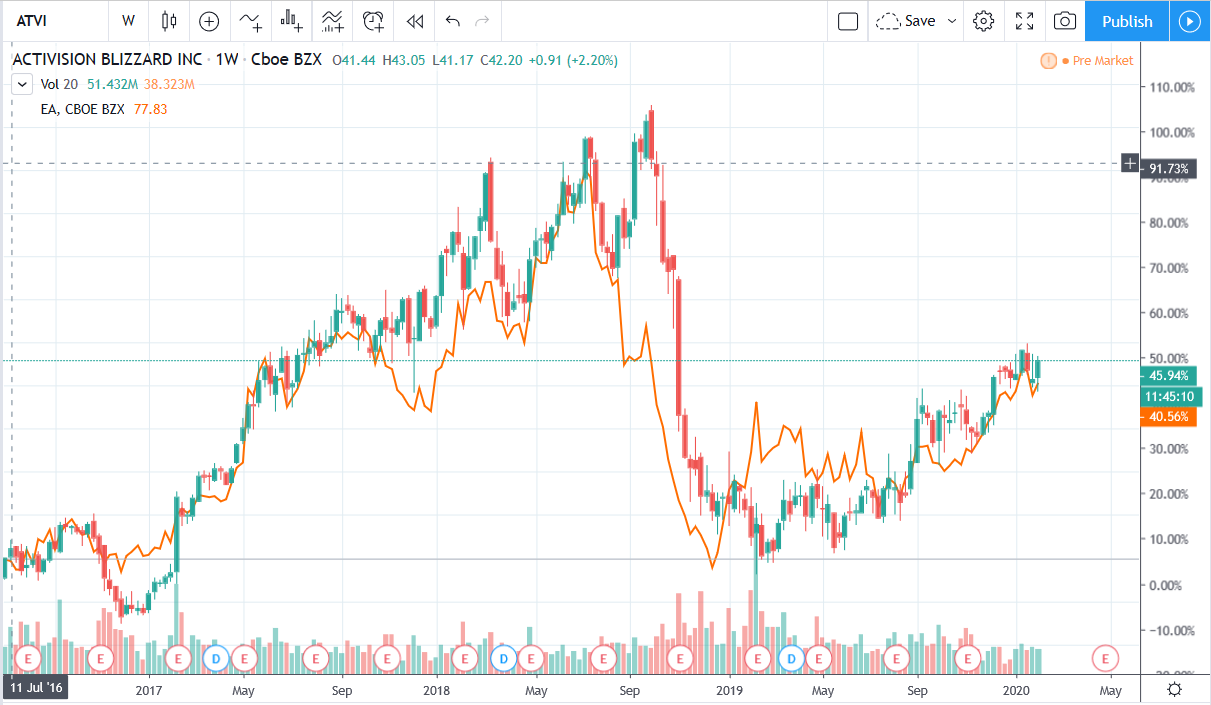1211x705 pixels.
Task: Click the Compare or add symbol button
Action: click(209, 21)
